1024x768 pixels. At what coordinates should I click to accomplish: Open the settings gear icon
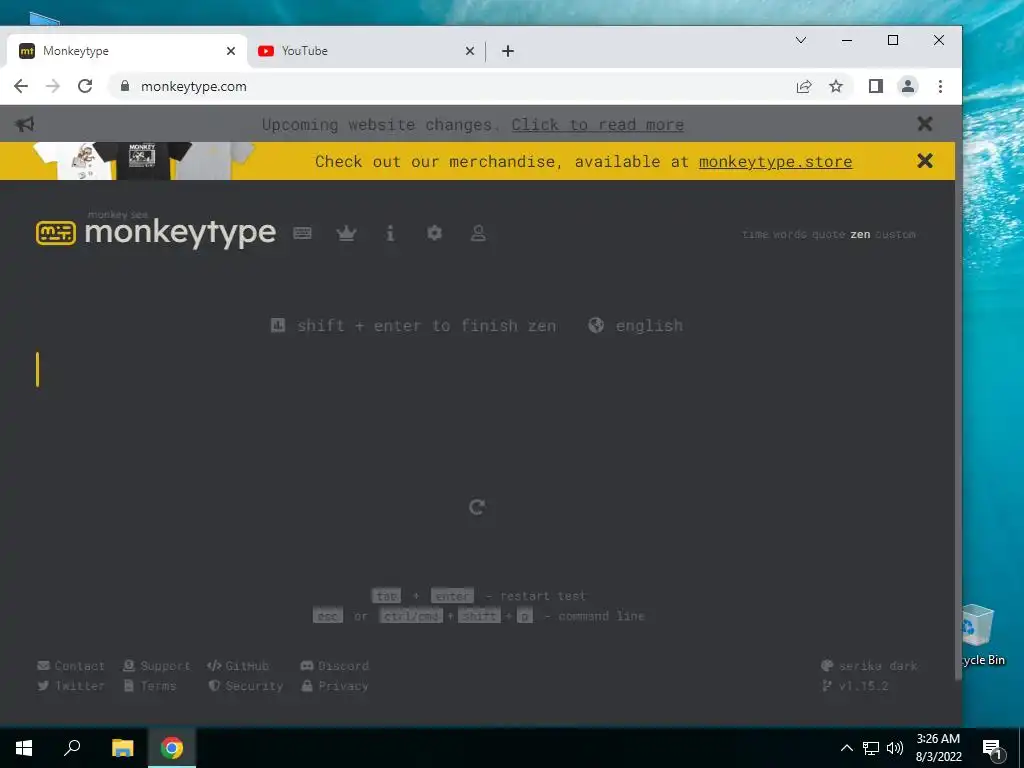pos(434,233)
